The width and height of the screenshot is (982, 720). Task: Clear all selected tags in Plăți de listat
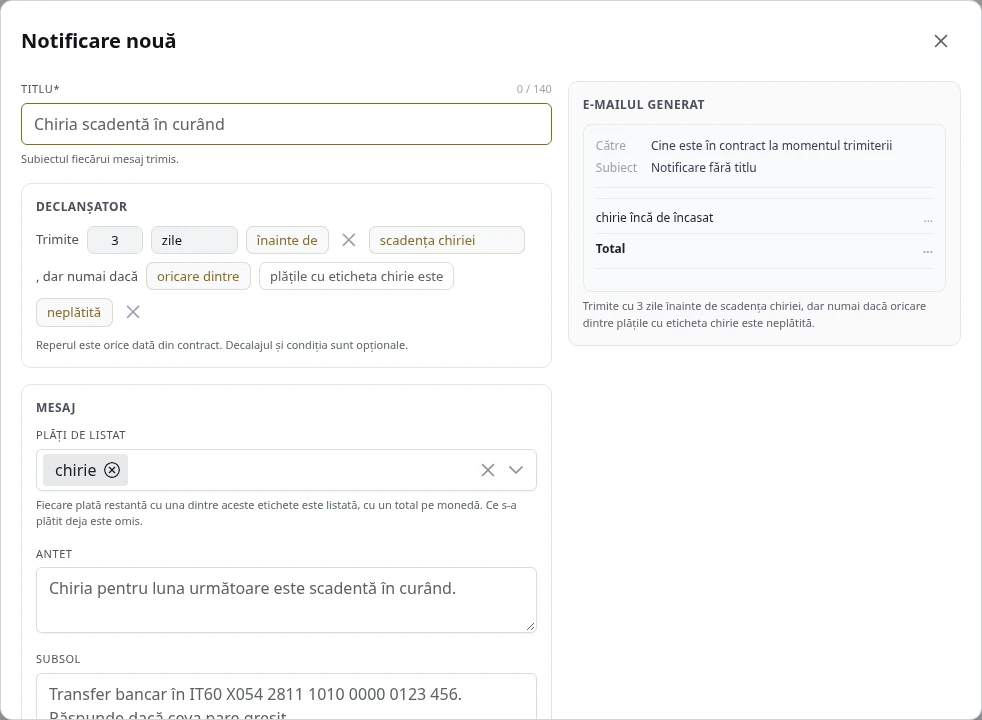click(488, 470)
